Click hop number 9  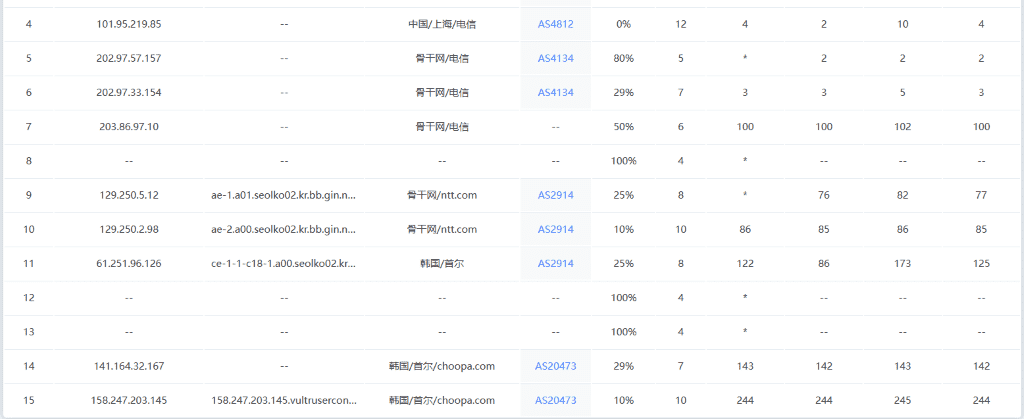(28, 195)
